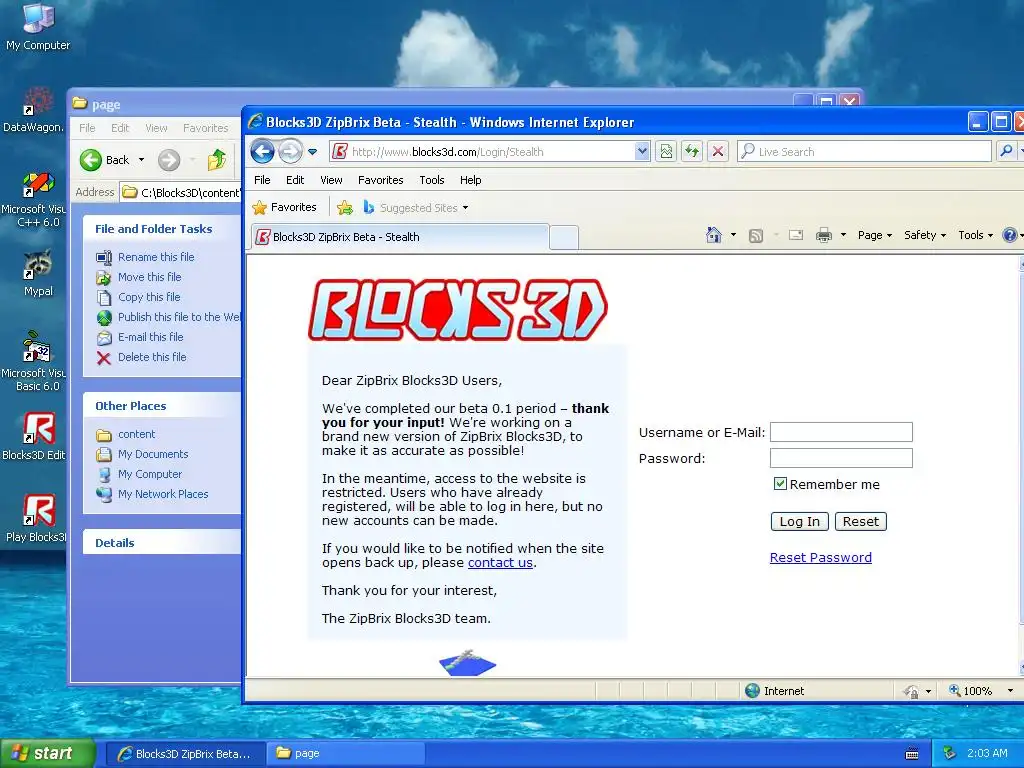
Task: Open My Documents in Other Places
Action: tap(153, 455)
